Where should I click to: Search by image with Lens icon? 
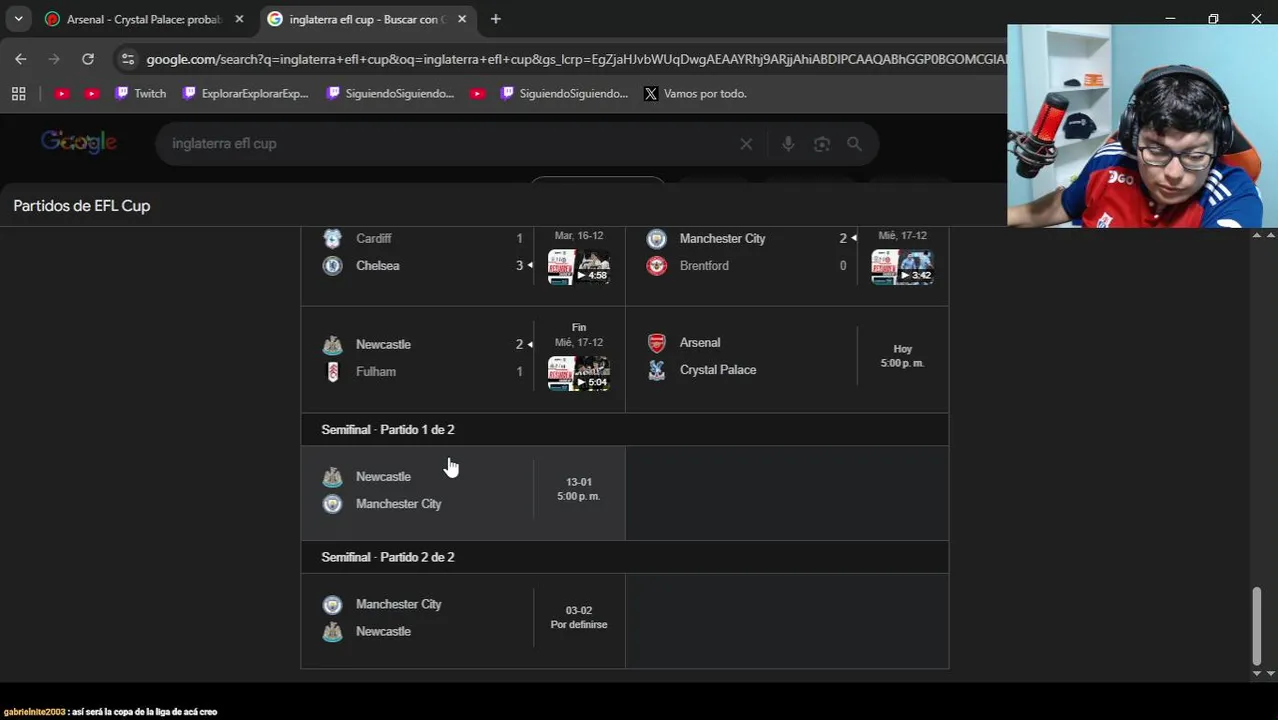[822, 144]
